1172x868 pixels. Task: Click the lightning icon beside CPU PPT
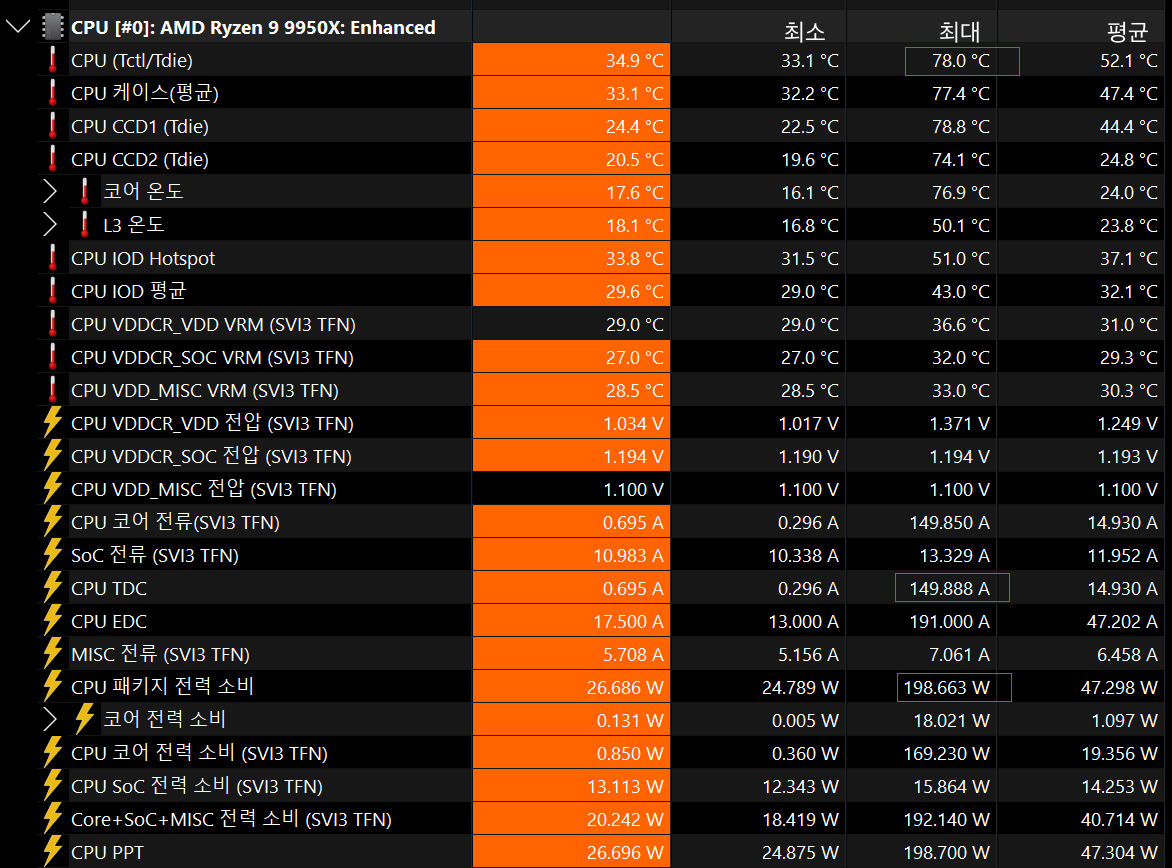52,852
